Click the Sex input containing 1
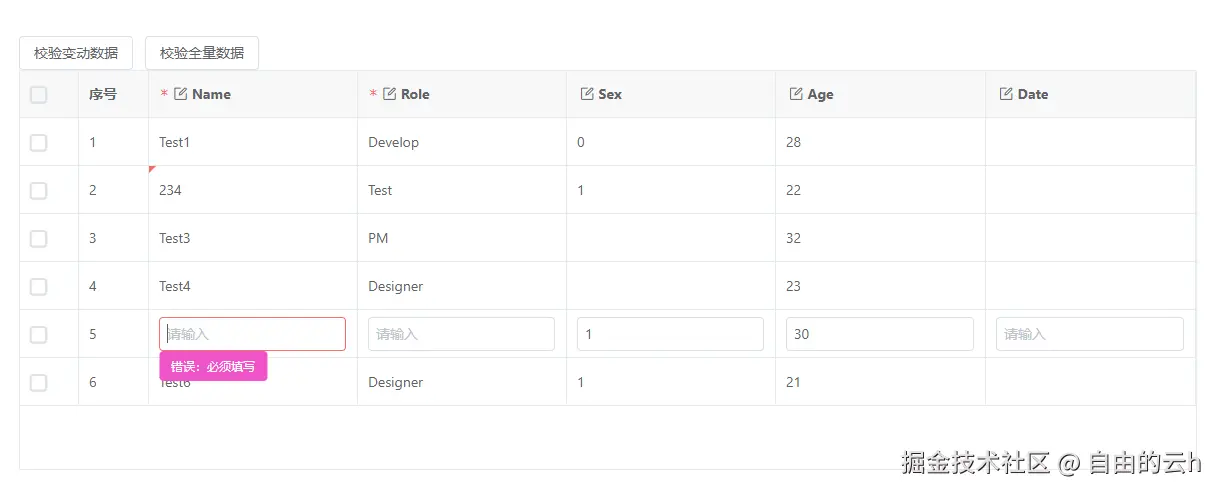 coord(670,334)
